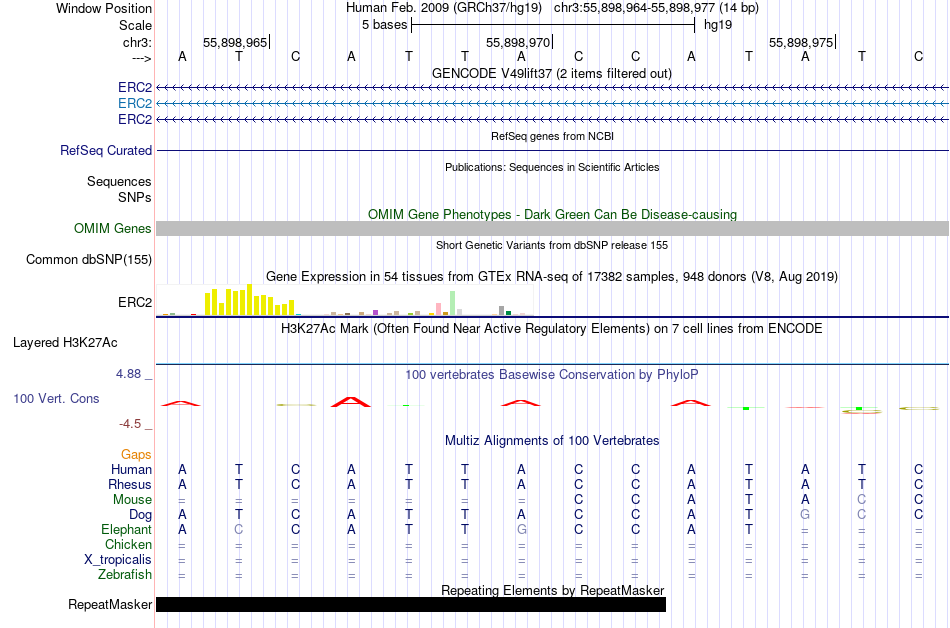Open the GTEx Gene Expression track title
This screenshot has height=628, width=950.
coord(552,277)
